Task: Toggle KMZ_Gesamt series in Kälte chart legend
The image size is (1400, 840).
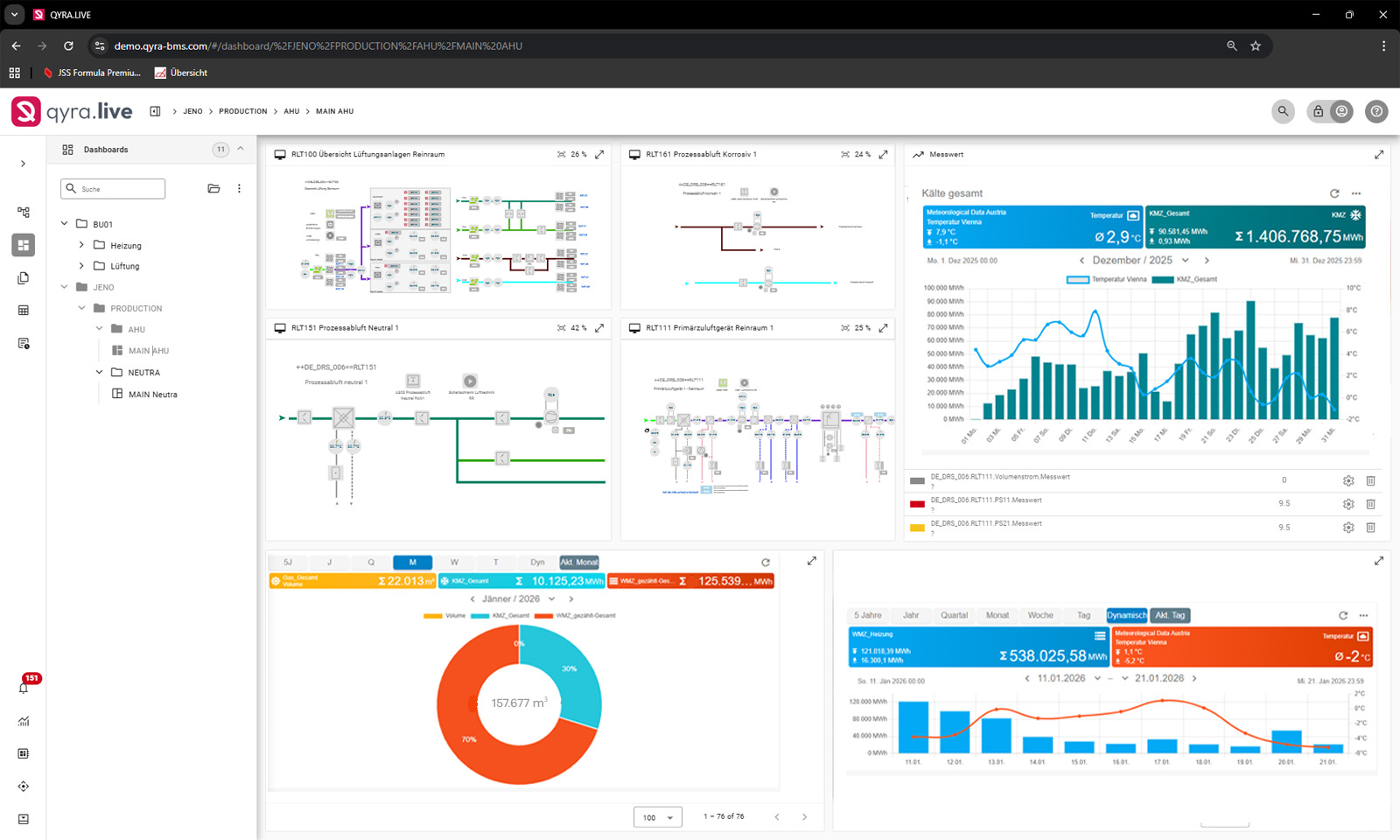Action: tap(1186, 279)
